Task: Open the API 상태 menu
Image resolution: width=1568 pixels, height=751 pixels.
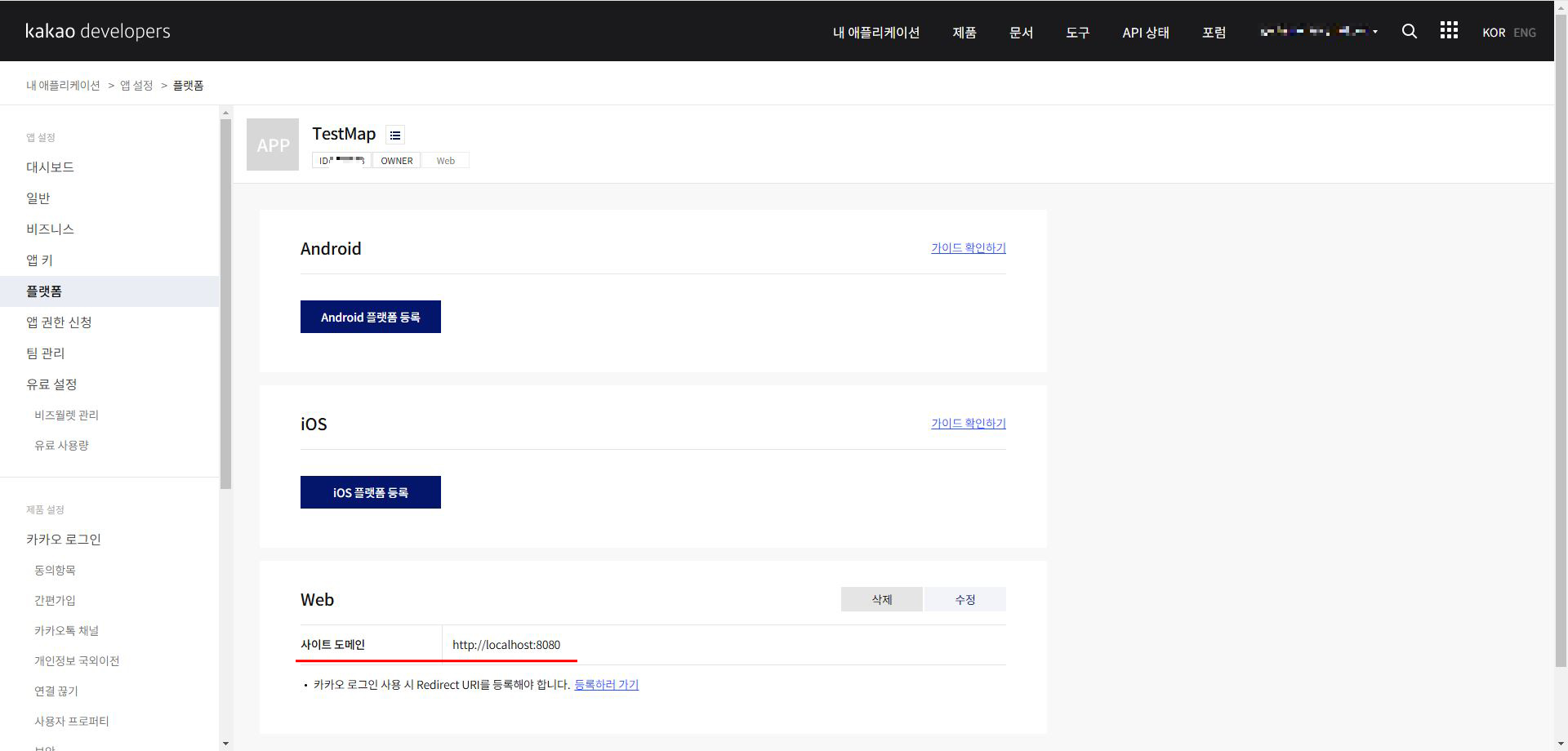Action: click(1146, 32)
